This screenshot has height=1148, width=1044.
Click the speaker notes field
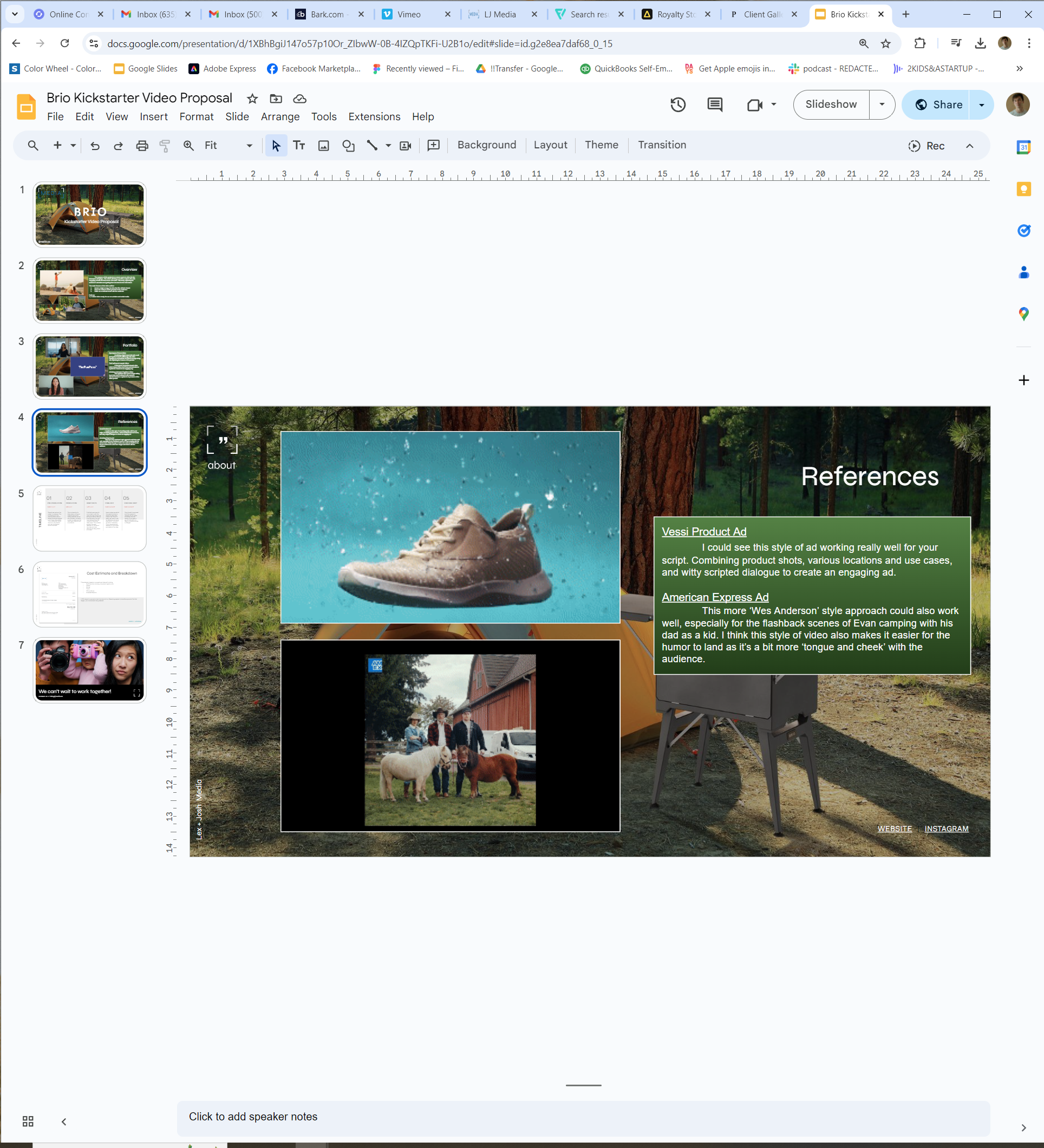(583, 1117)
